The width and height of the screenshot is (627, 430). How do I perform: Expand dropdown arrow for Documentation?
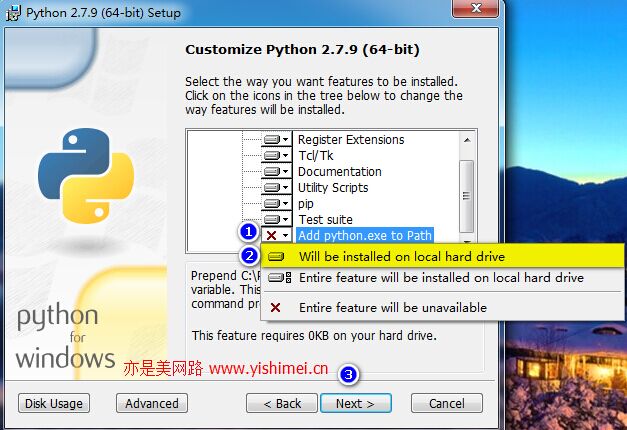click(x=286, y=172)
